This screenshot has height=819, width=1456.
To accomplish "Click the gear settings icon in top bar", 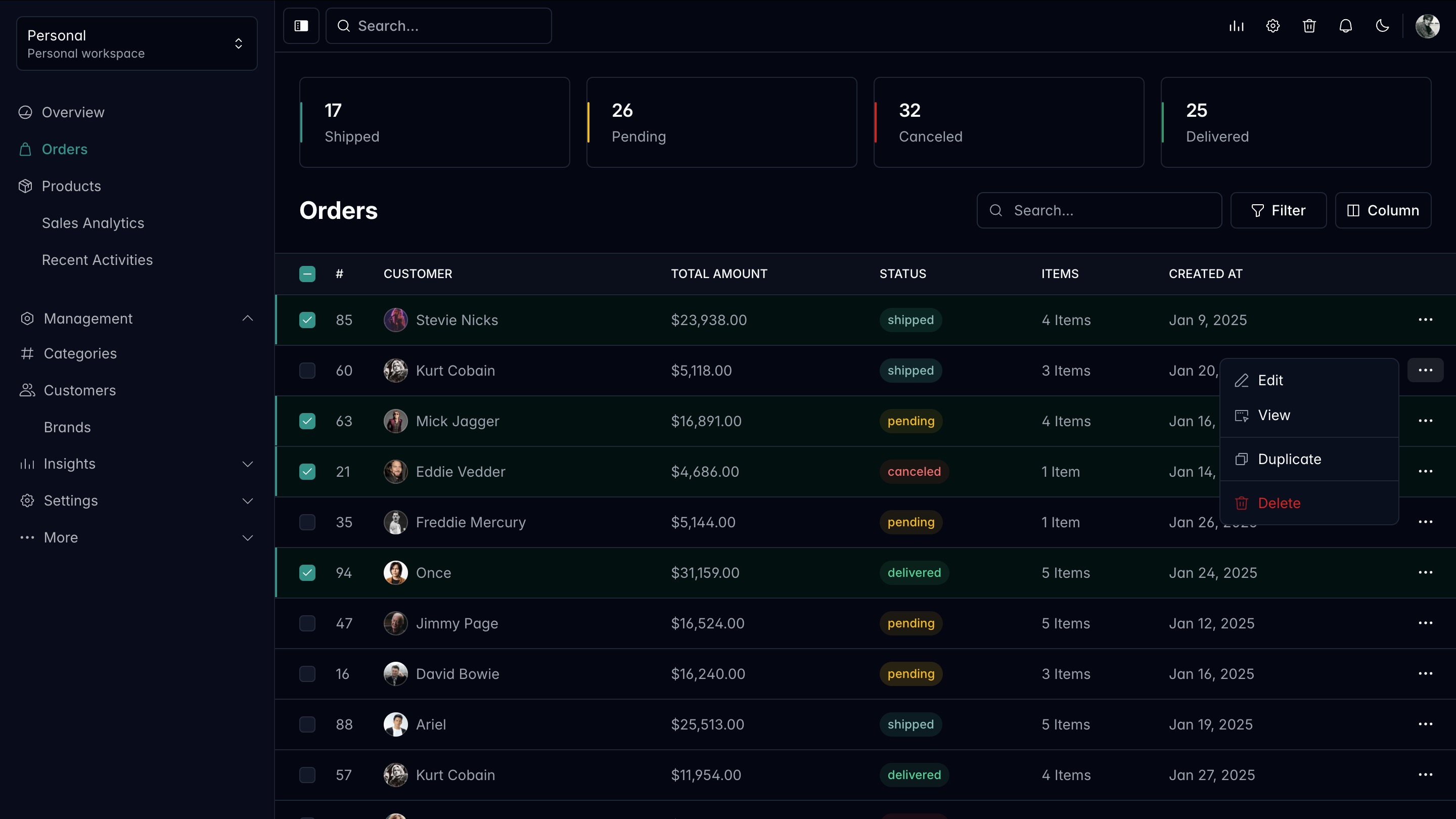I will point(1272,26).
